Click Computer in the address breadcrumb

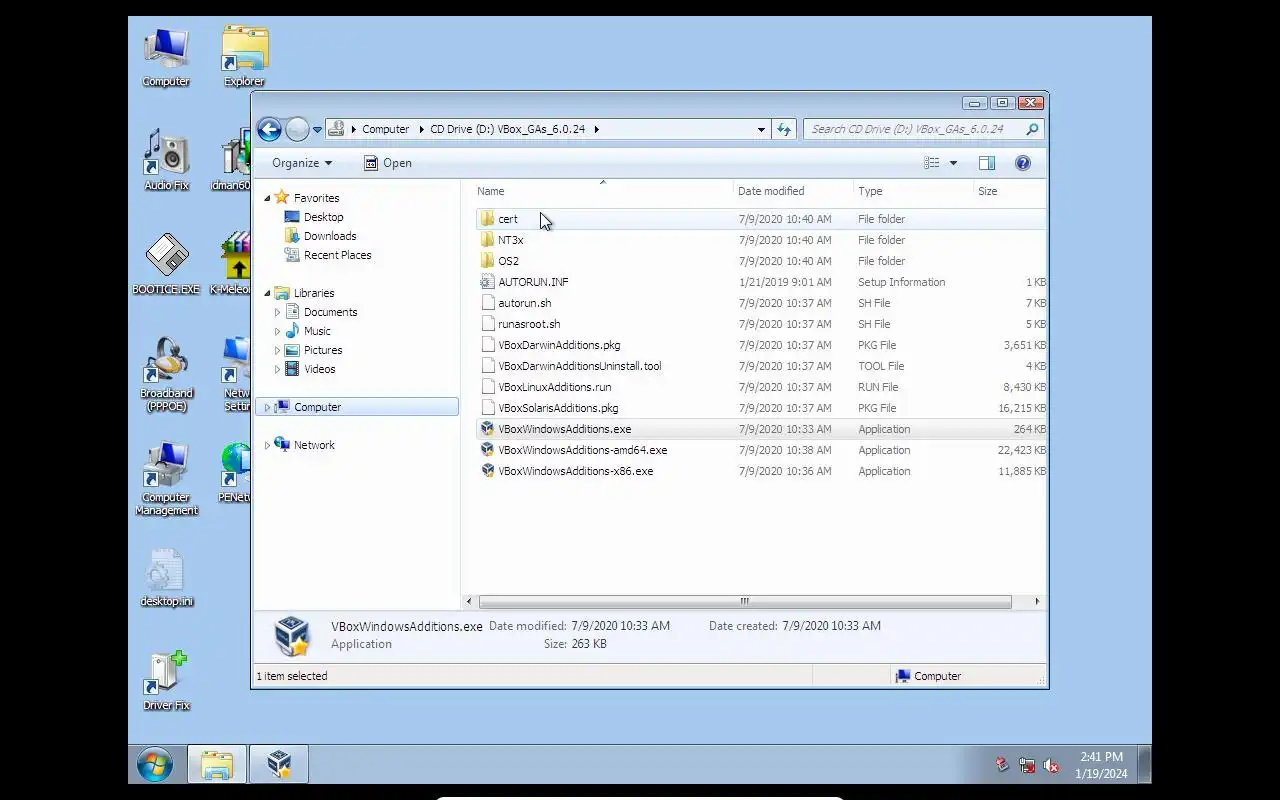click(386, 129)
